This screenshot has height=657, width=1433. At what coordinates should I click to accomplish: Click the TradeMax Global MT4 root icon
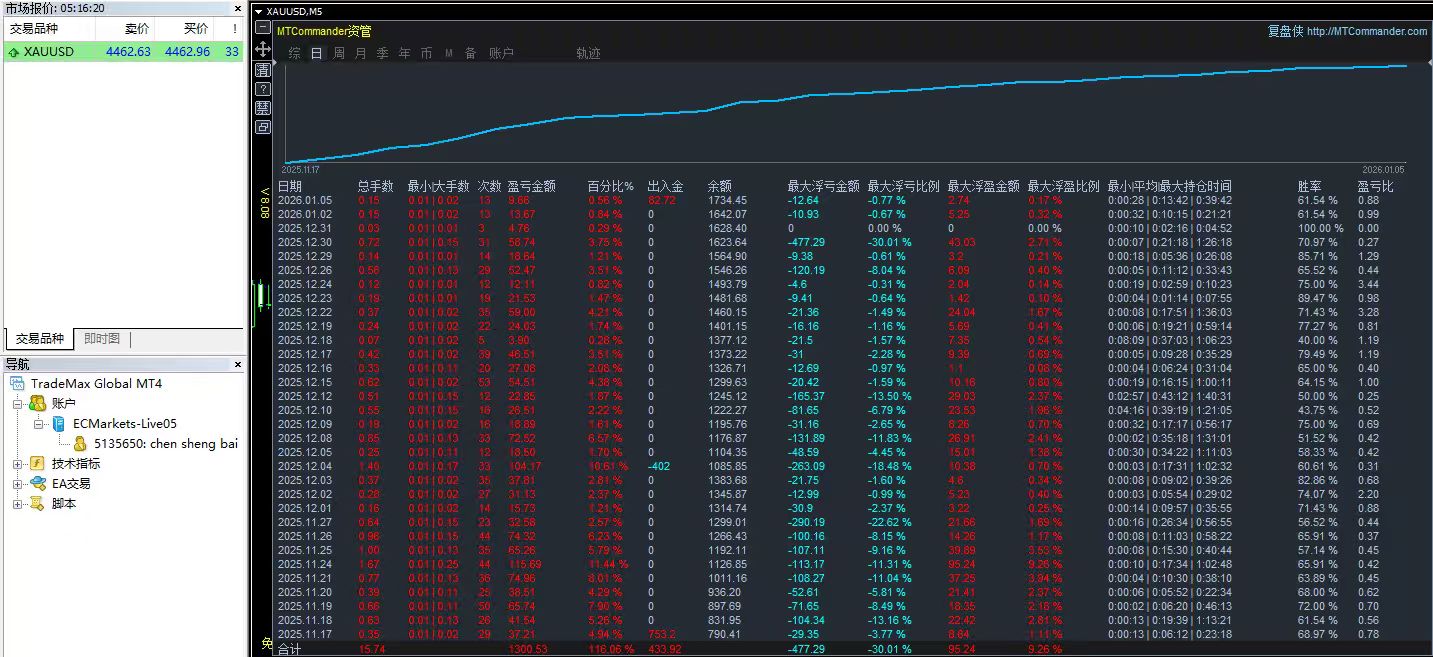tap(17, 383)
